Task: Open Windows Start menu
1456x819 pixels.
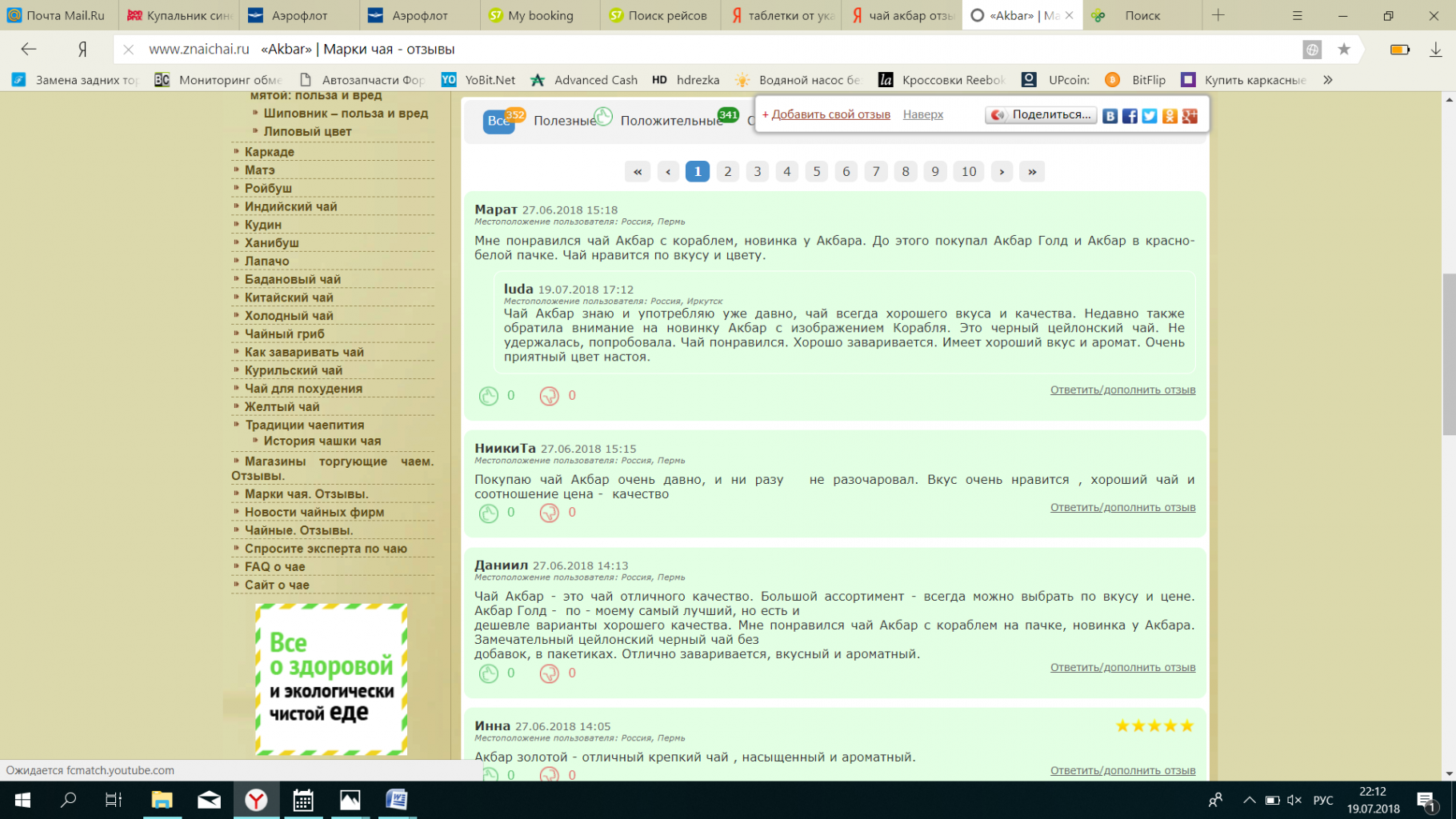Action: click(22, 800)
